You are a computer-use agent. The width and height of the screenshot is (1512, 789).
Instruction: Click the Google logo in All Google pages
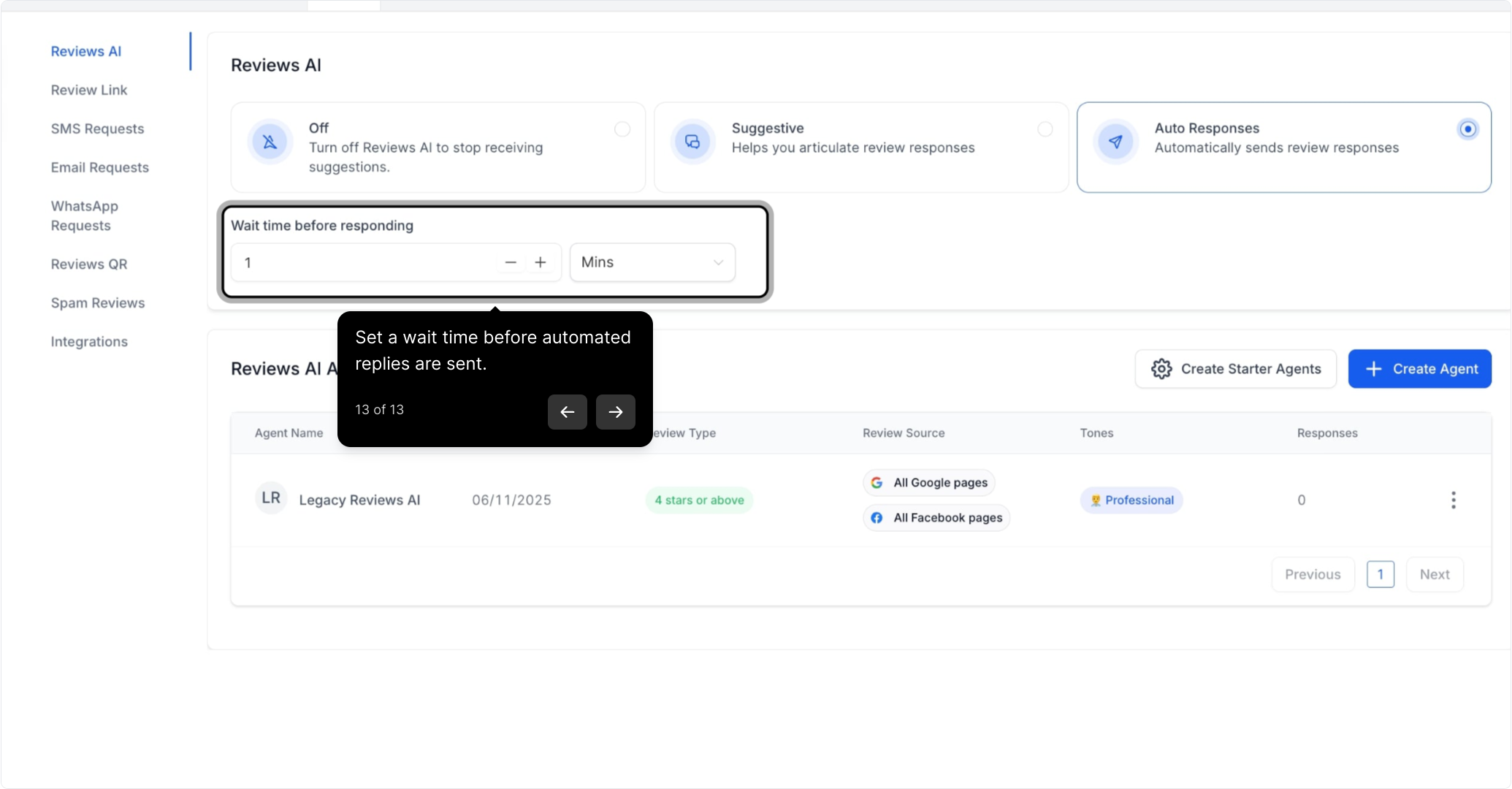[x=877, y=483]
